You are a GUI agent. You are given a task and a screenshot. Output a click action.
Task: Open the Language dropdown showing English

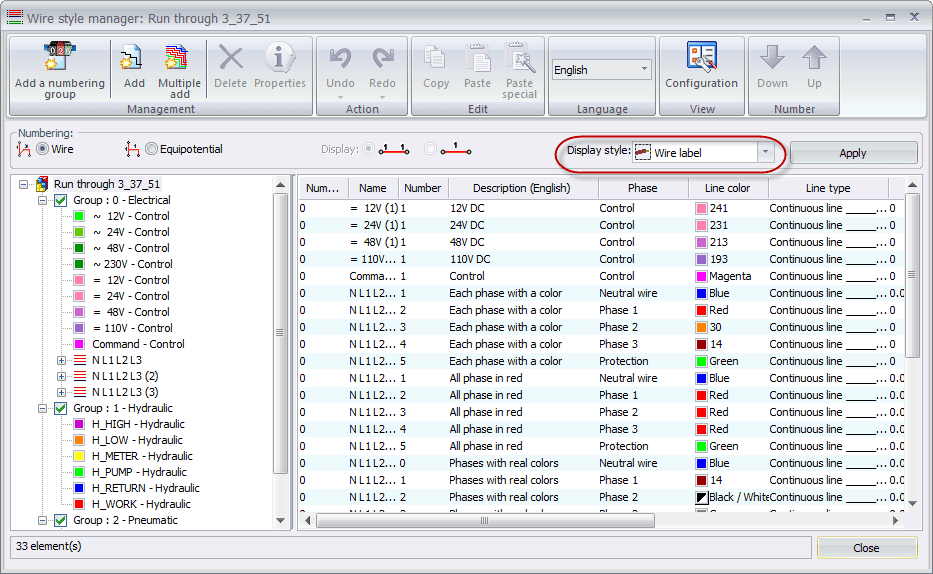point(602,70)
